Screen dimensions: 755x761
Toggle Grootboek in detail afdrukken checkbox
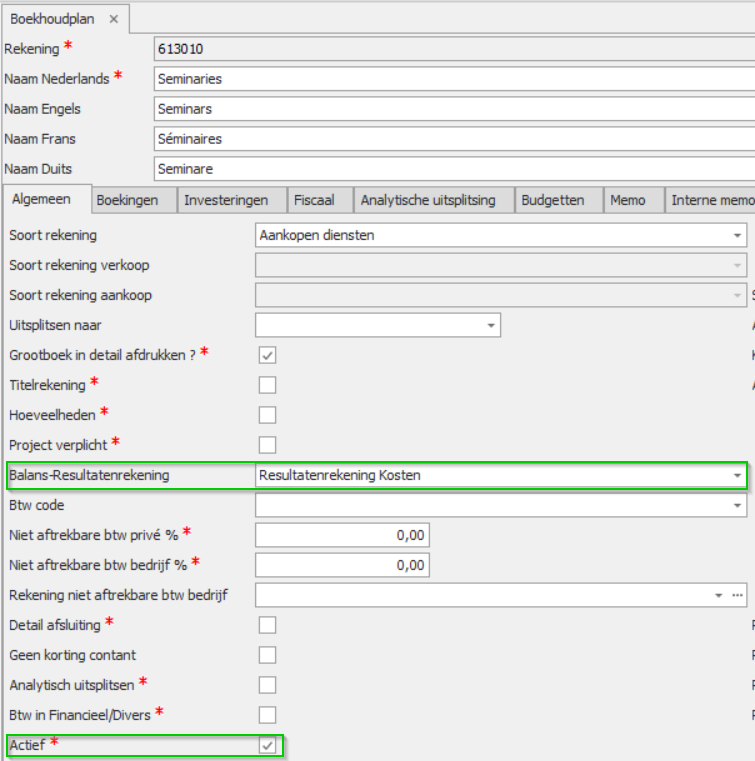pyautogui.click(x=267, y=355)
